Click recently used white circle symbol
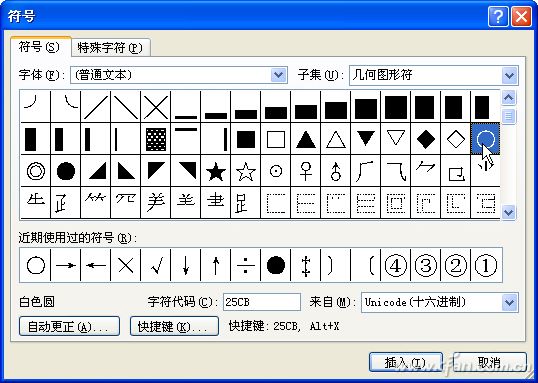Viewport: 538px width, 383px height. tap(36, 266)
